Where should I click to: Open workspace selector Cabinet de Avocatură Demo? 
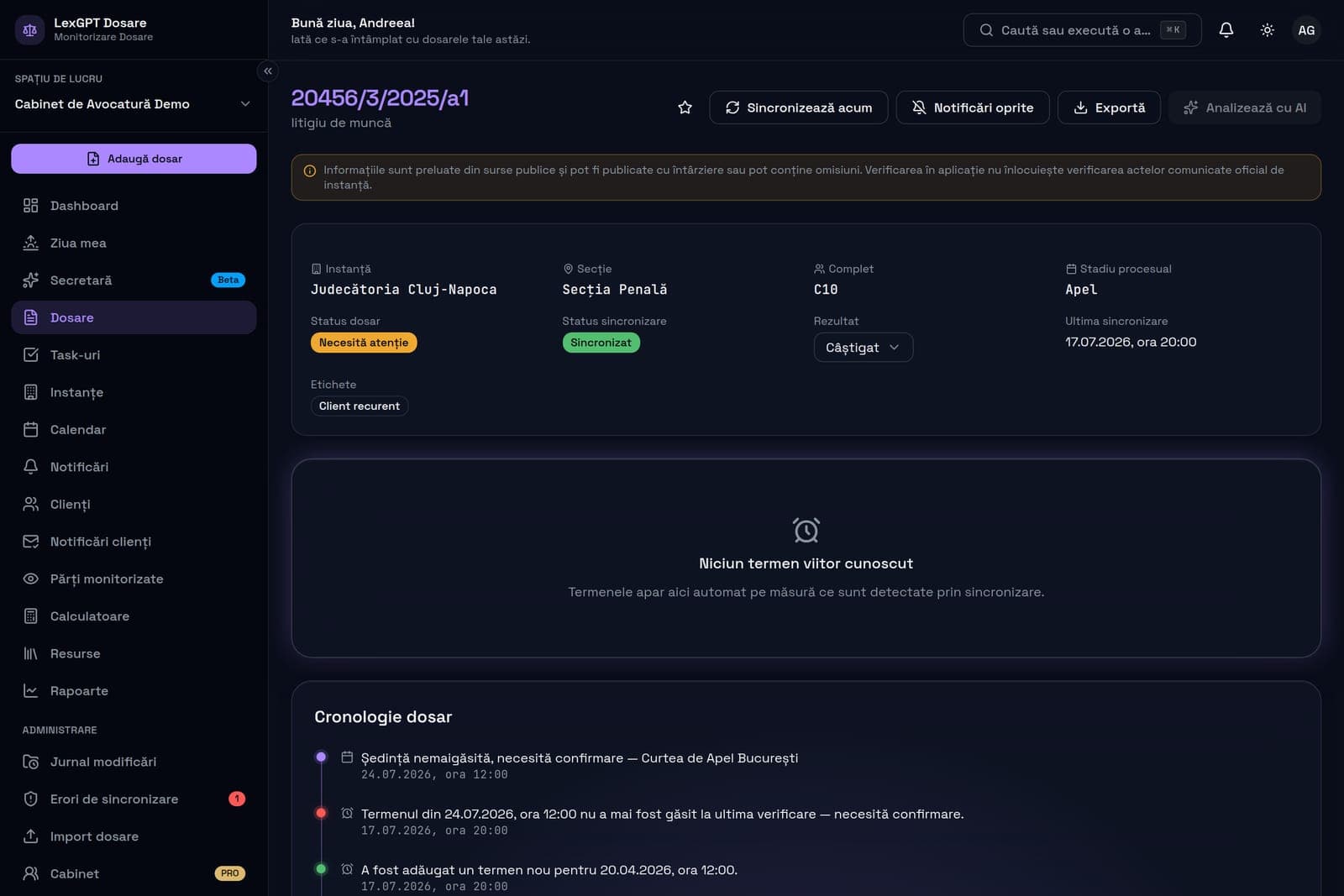click(x=134, y=104)
